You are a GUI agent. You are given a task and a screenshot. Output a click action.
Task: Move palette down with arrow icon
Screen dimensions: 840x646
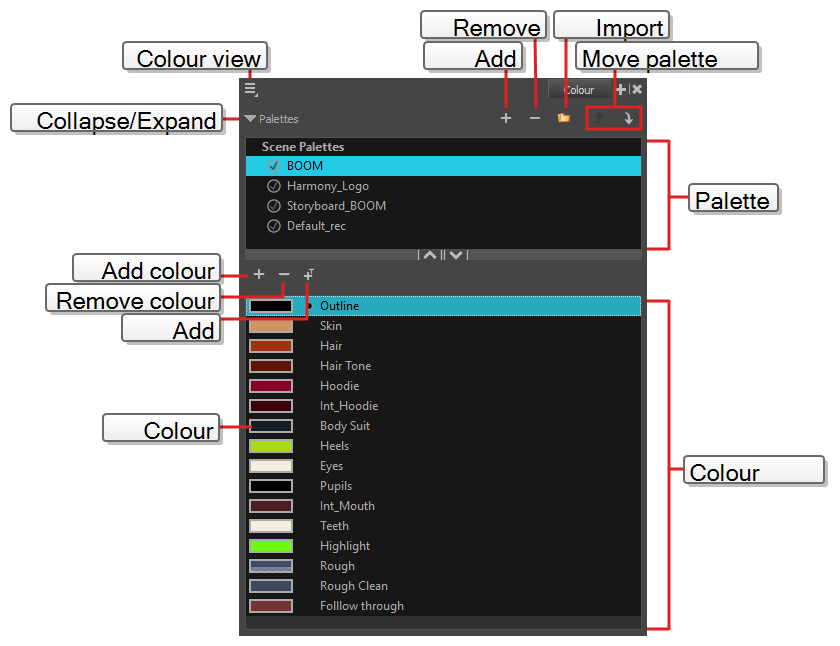click(628, 118)
